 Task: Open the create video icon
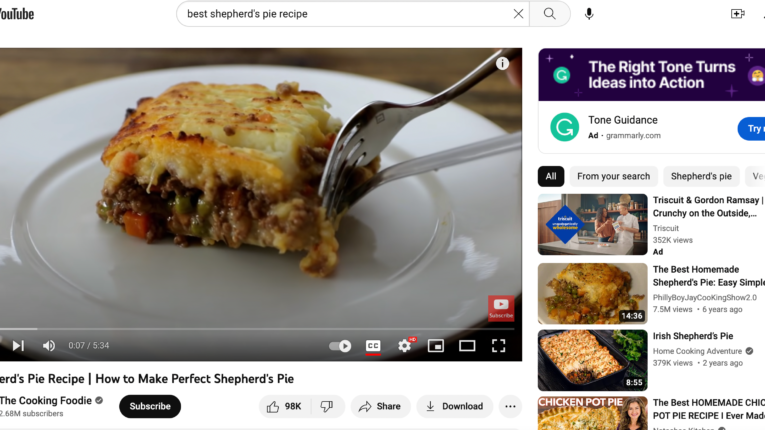[737, 14]
